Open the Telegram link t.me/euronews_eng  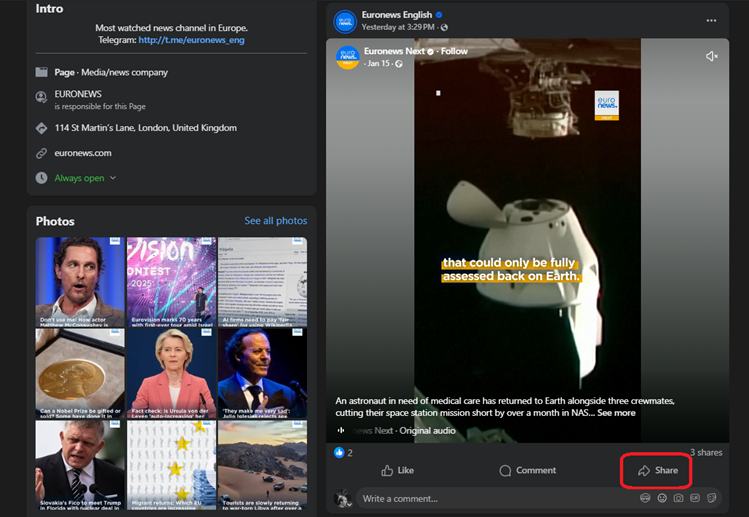[x=191, y=40]
